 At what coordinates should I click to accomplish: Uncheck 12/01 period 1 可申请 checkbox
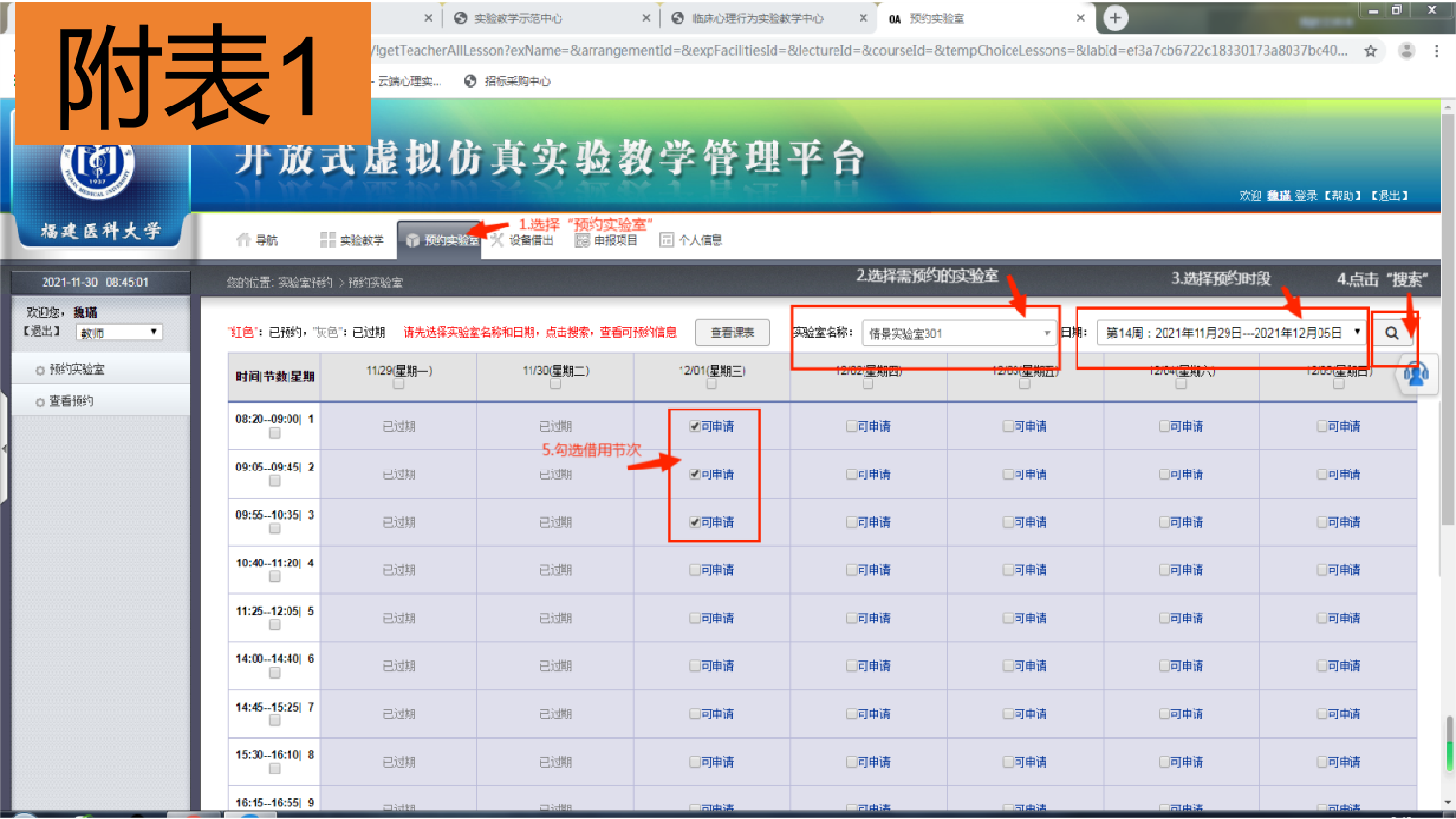pos(694,426)
